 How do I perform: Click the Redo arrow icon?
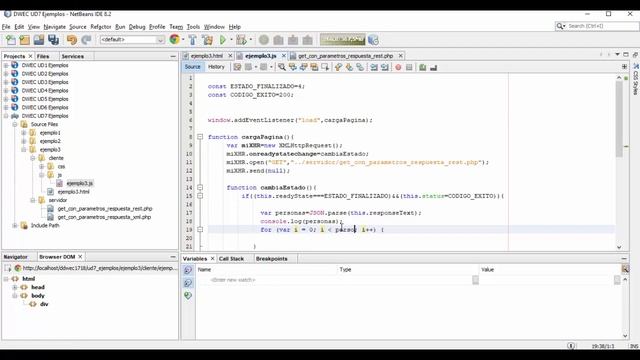[x=86, y=40]
